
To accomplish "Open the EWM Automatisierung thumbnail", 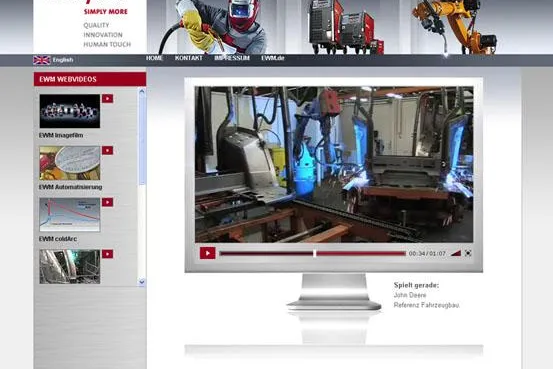I will [70, 163].
